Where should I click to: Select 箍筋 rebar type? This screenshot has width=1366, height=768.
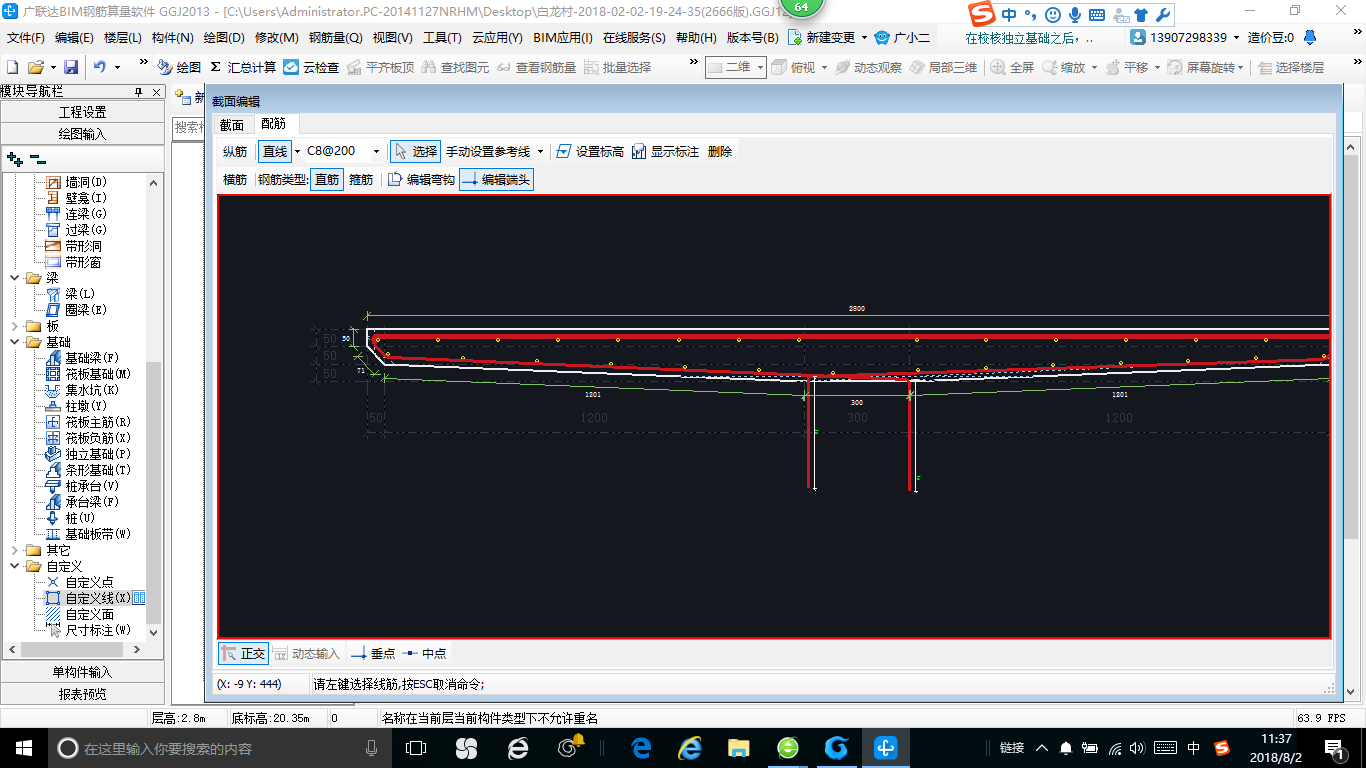click(361, 180)
